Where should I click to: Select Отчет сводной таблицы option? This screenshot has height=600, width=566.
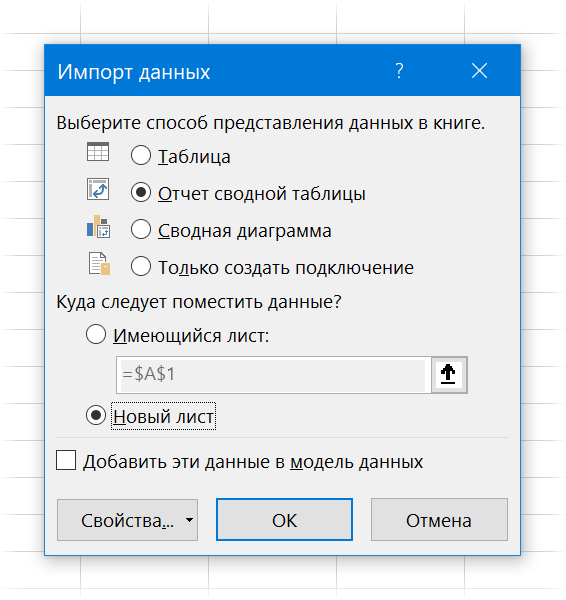coord(141,192)
